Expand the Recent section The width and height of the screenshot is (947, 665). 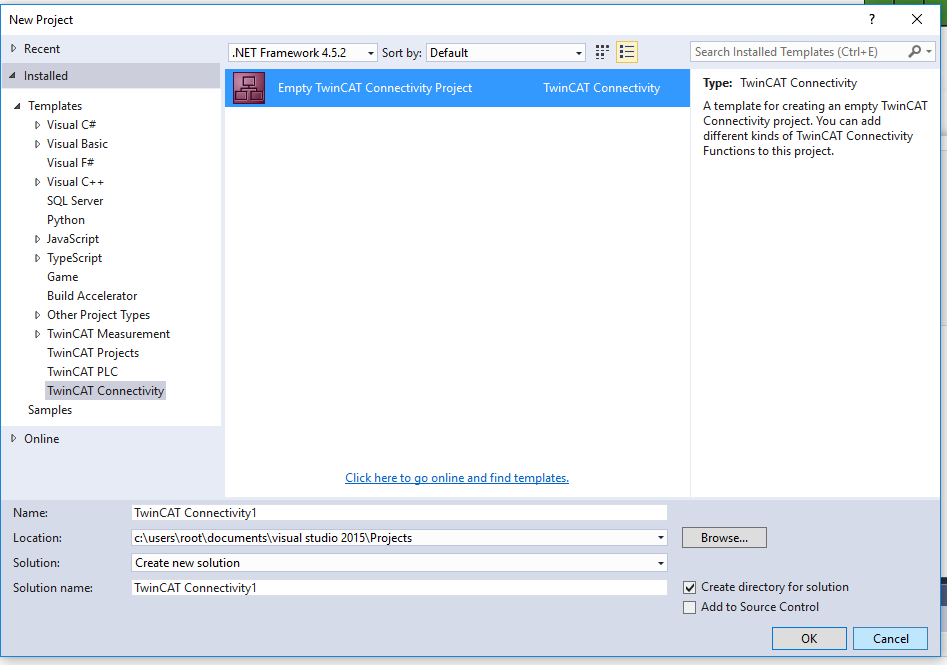(13, 48)
